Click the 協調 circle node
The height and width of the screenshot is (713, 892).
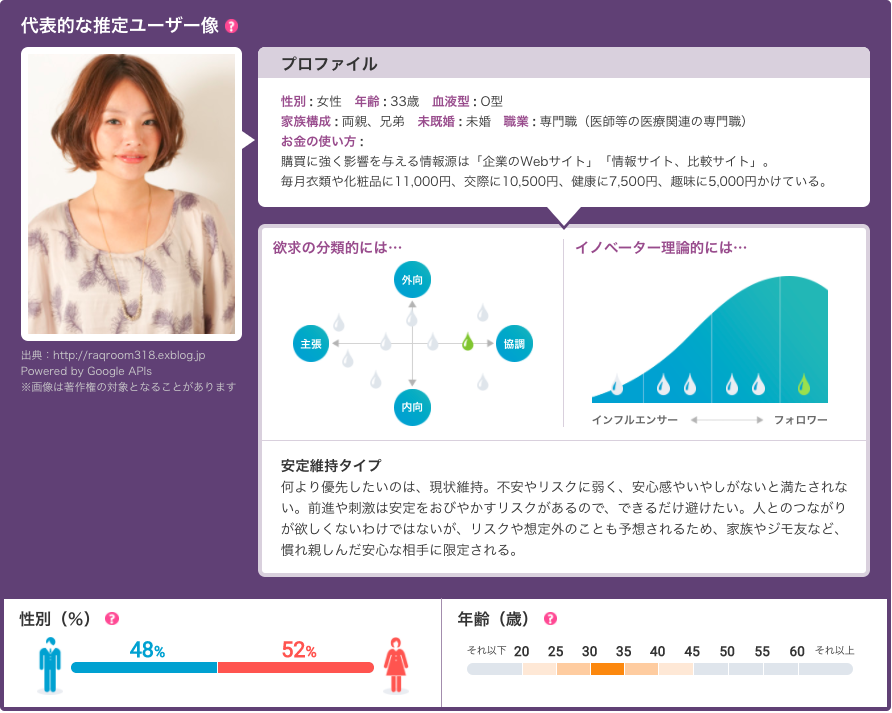tap(514, 343)
